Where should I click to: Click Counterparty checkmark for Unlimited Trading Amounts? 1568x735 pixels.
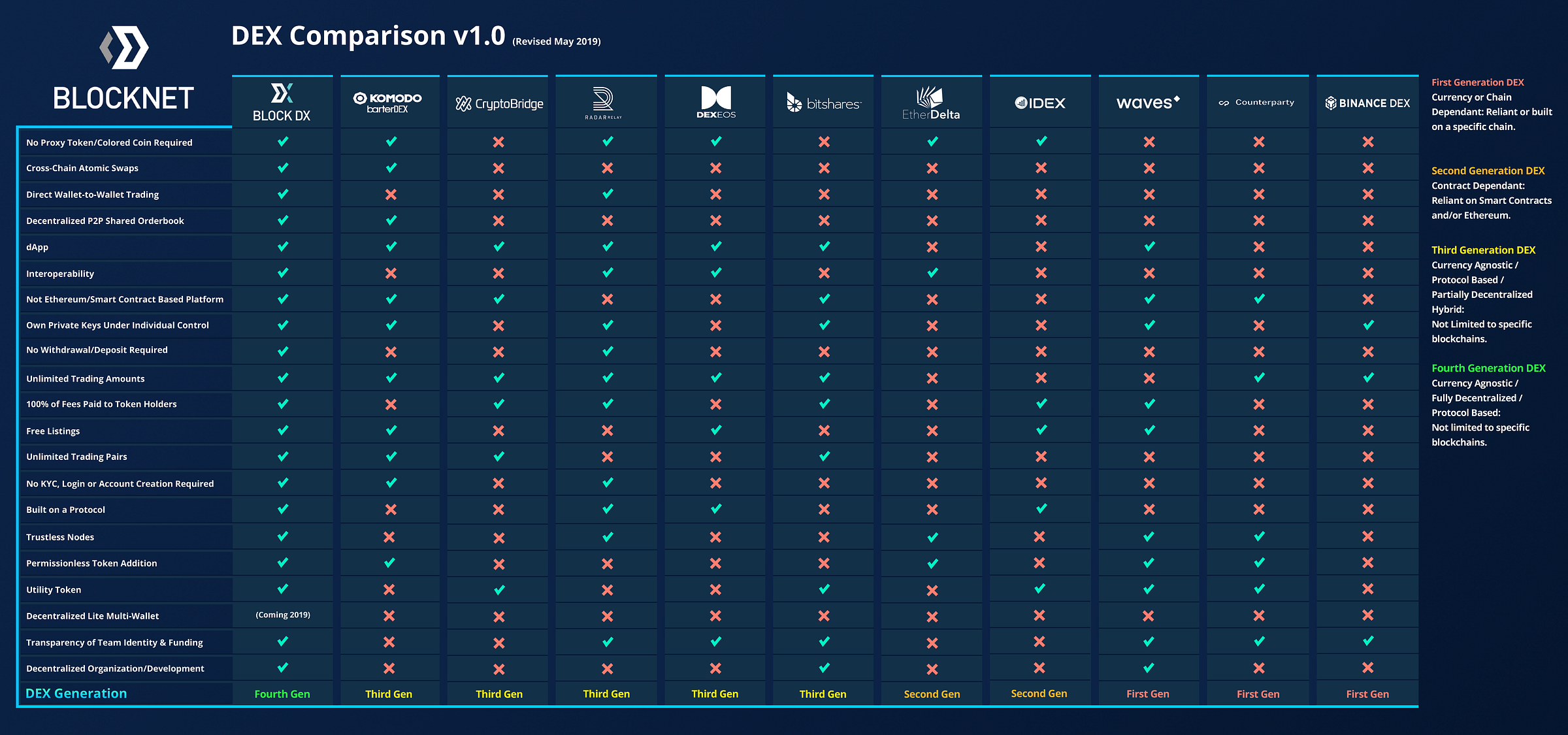point(1259,377)
